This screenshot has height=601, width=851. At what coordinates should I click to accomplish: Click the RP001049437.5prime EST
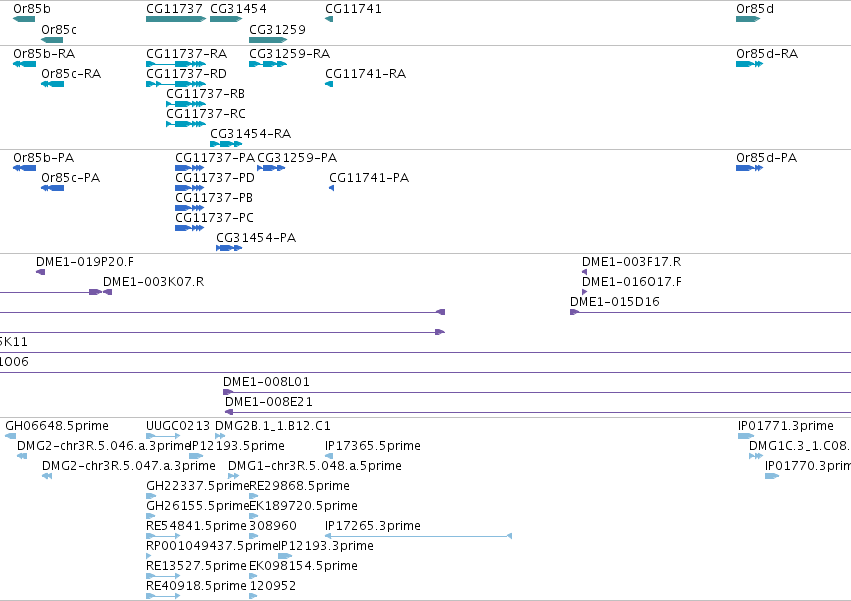point(149,556)
